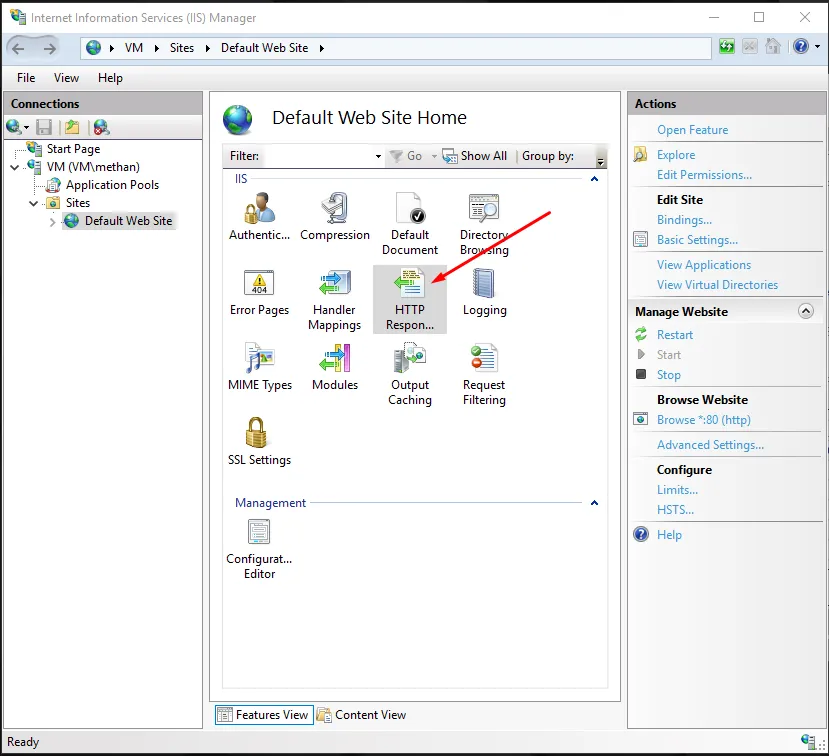Click the Bindings... link
This screenshot has width=829, height=756.
684,220
